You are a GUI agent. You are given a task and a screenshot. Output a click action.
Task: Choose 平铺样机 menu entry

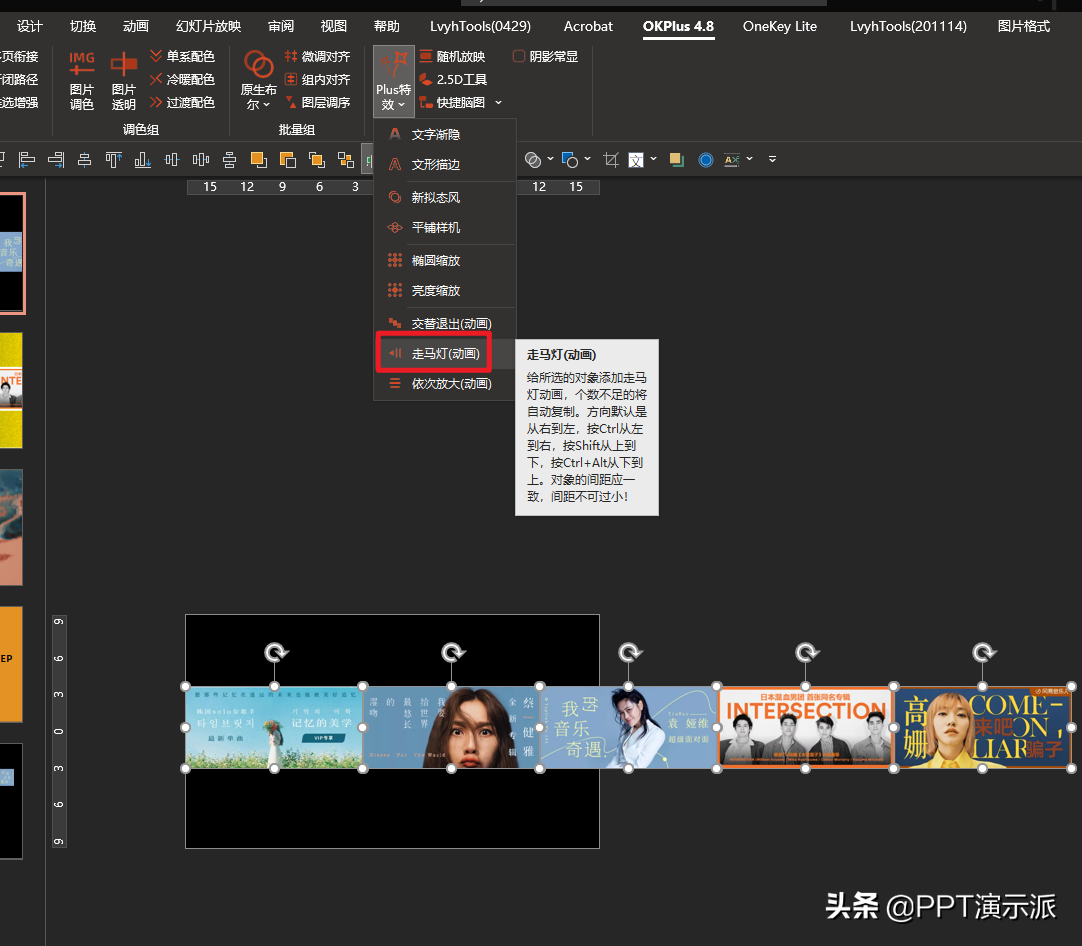(444, 227)
